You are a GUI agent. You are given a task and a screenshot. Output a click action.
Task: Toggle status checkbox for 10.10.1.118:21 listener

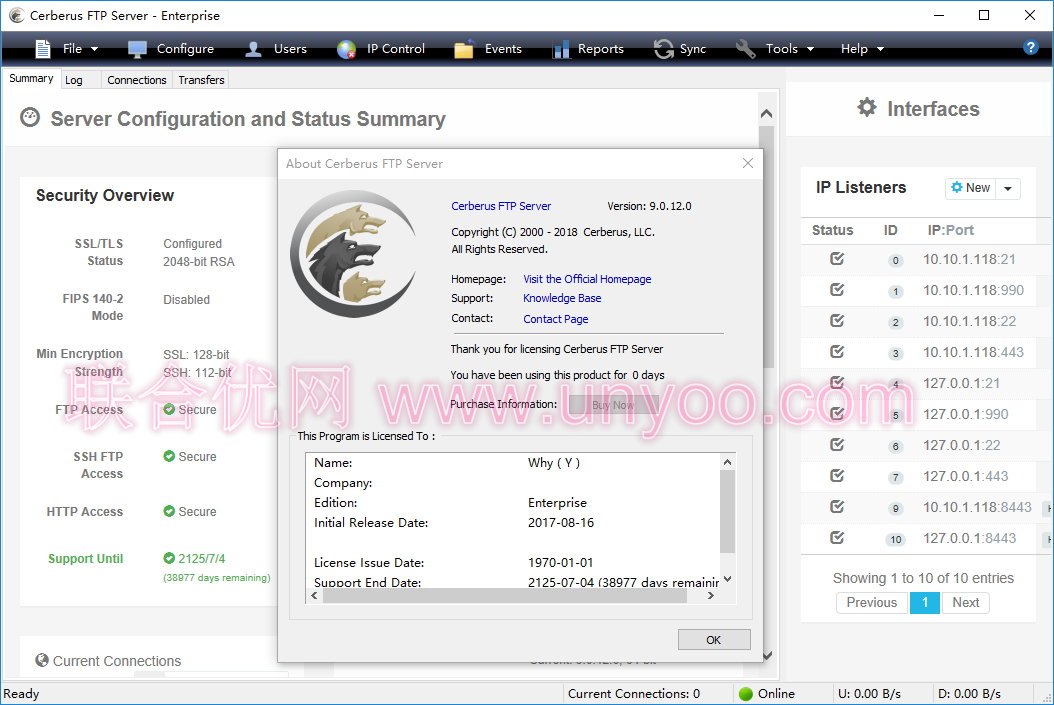[837, 259]
